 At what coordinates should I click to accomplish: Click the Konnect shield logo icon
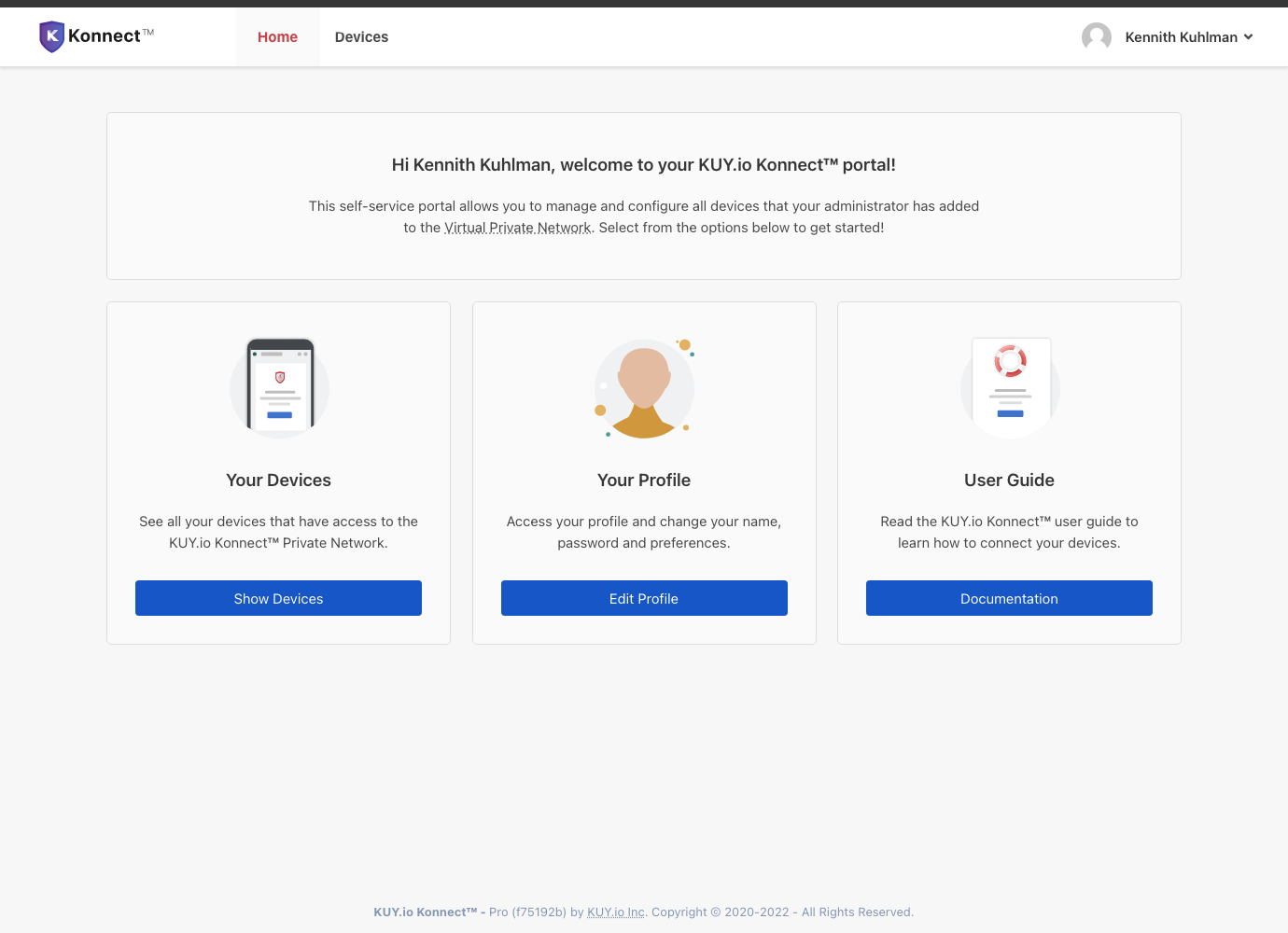52,36
